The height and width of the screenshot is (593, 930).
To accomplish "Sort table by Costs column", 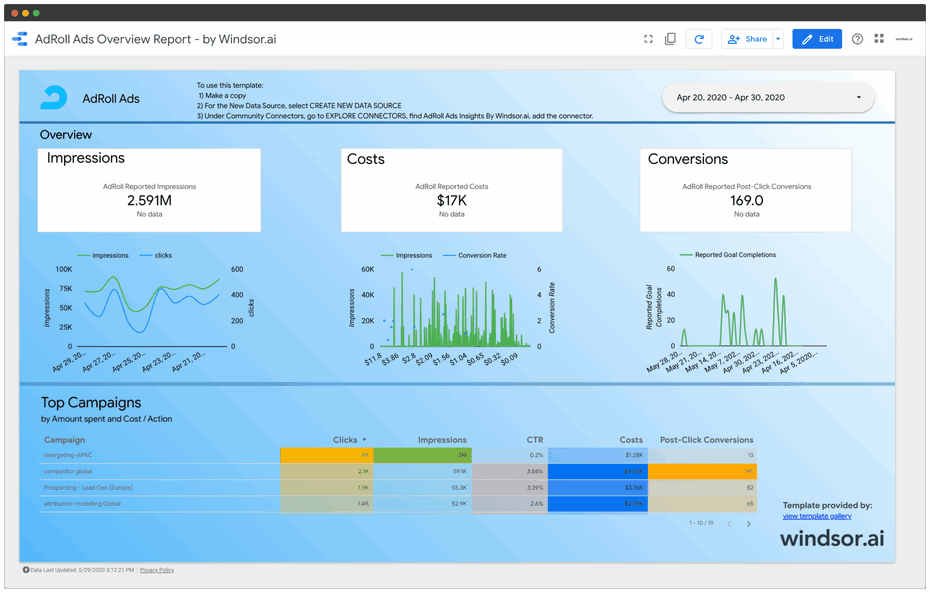I will point(631,440).
